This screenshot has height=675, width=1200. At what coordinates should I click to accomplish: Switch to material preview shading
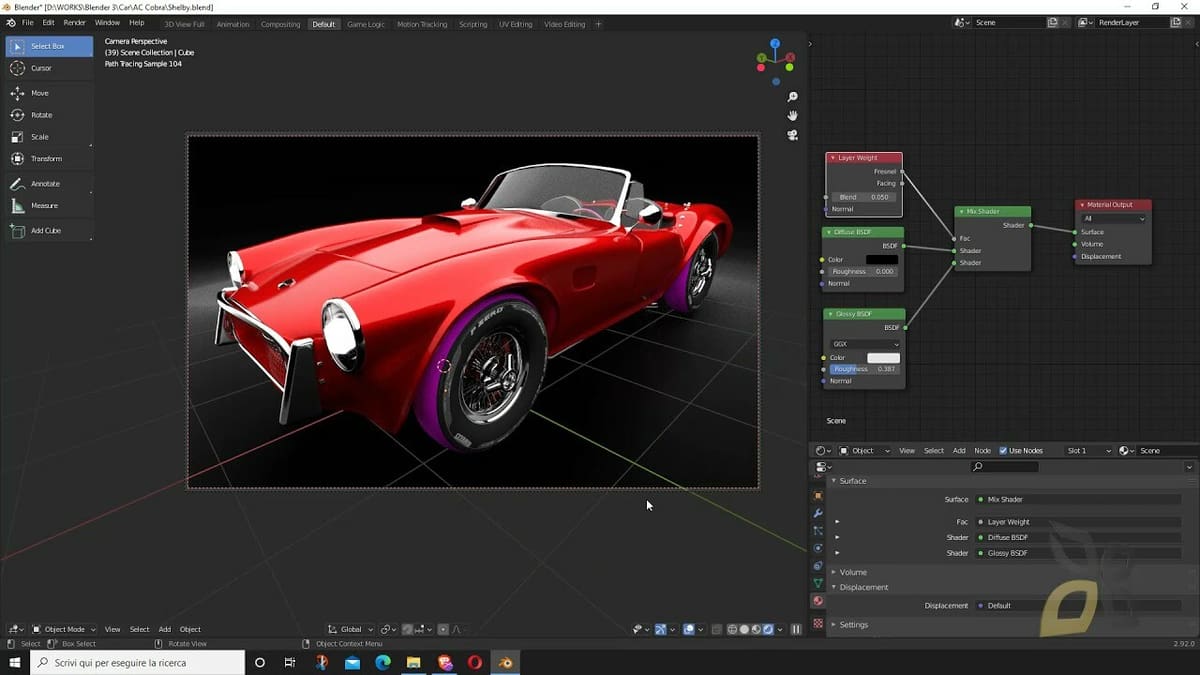pos(756,629)
